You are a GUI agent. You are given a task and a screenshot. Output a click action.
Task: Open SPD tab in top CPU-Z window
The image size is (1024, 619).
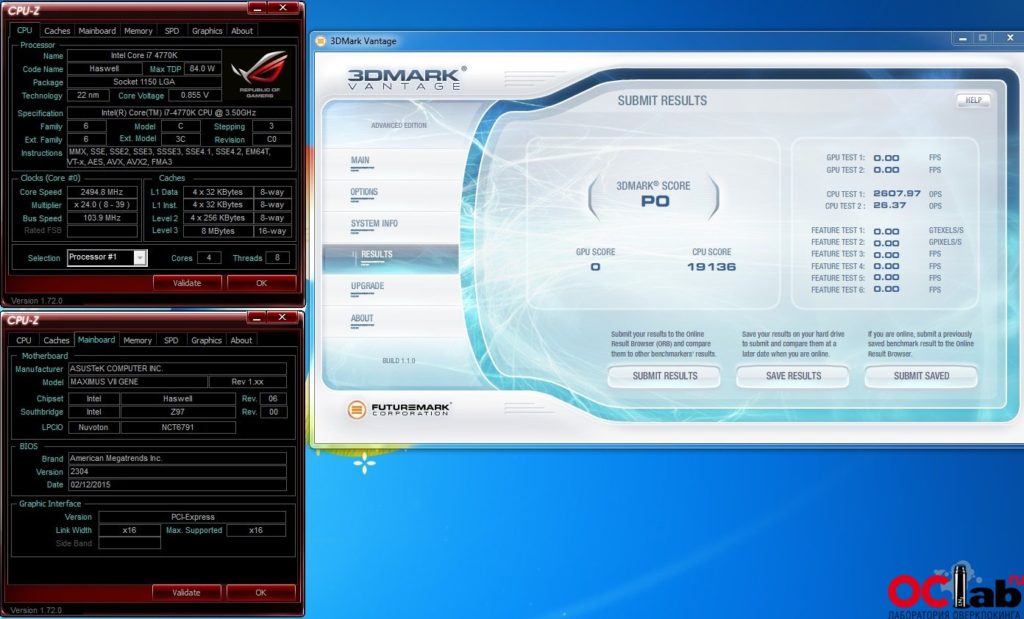[x=172, y=31]
